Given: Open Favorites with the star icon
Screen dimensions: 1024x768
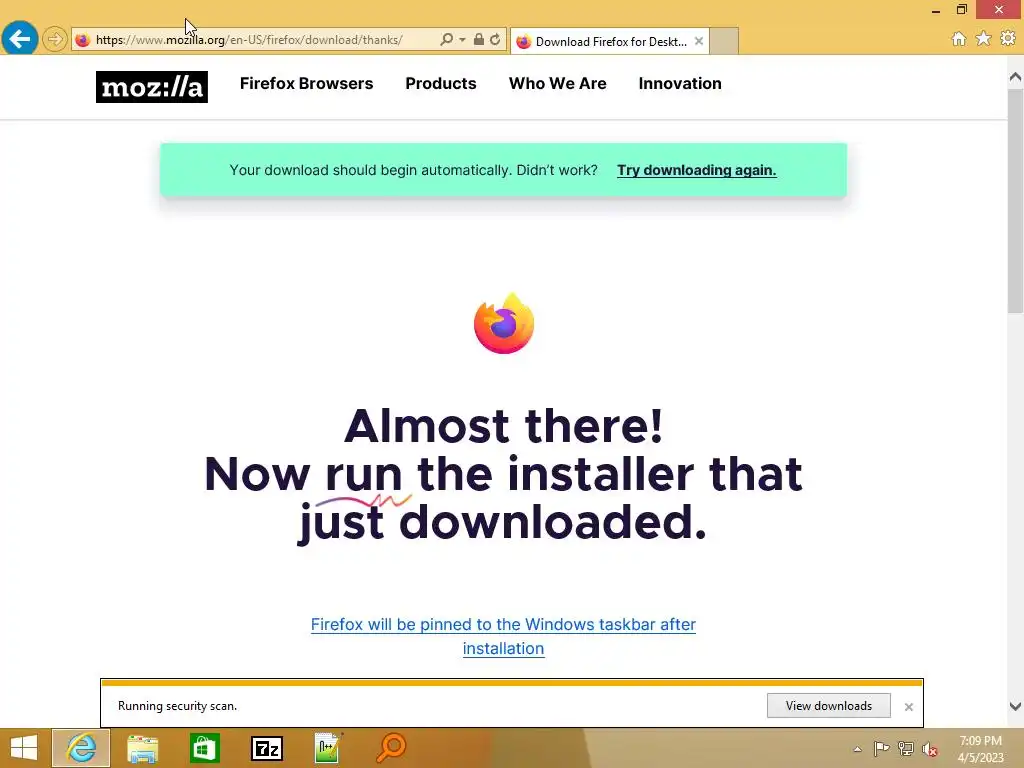Looking at the screenshot, I should 983,39.
